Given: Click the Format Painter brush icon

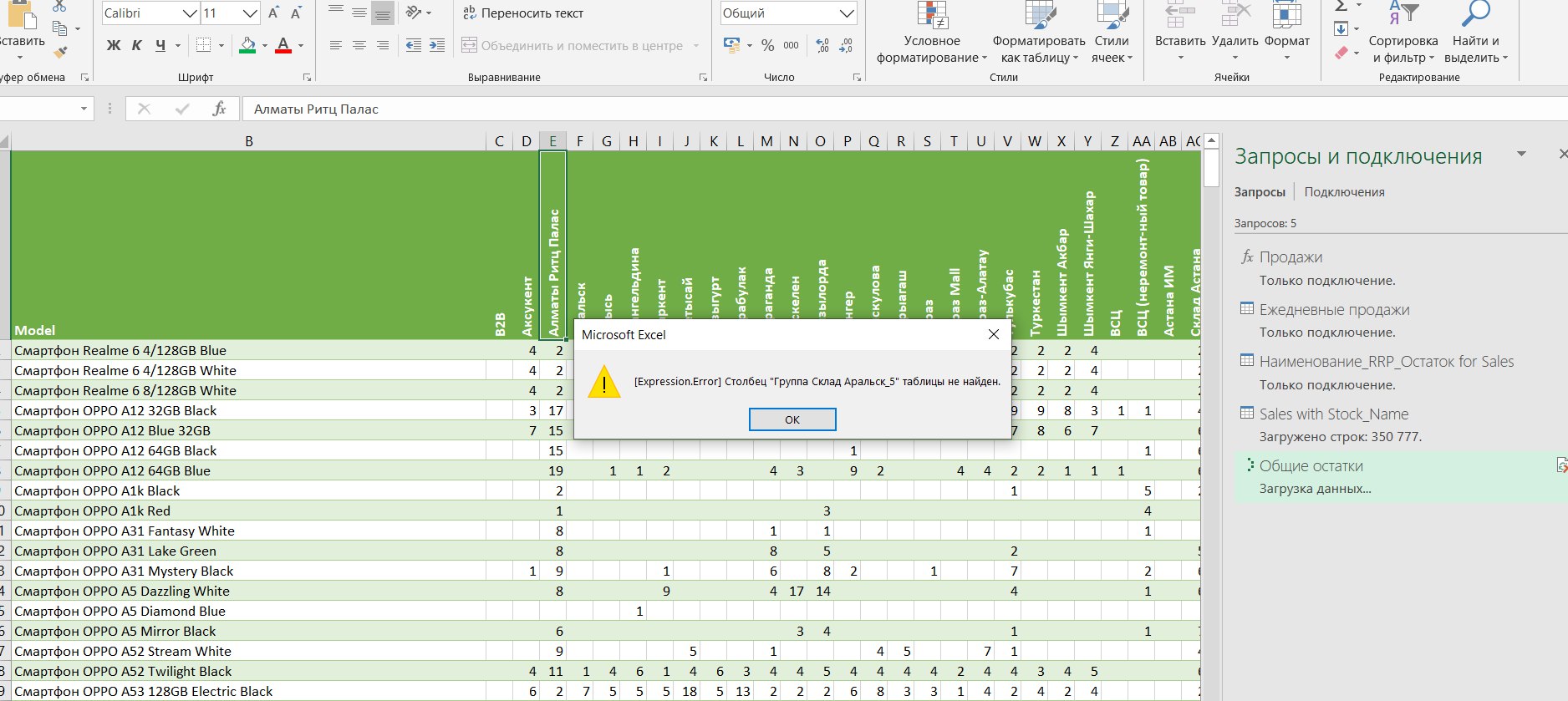Looking at the screenshot, I should 59,52.
